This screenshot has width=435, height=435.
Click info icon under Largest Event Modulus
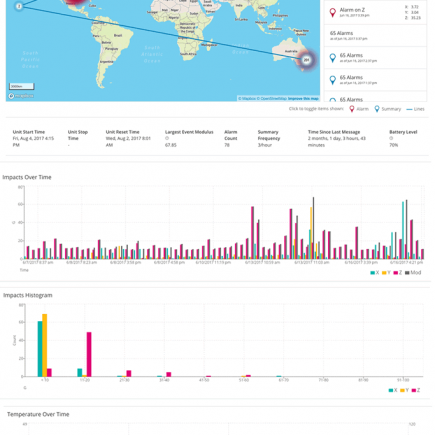167,138
